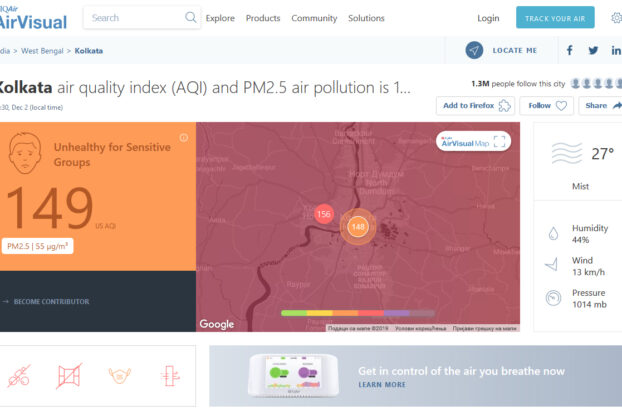Open settings via the gear icon
The height and width of the screenshot is (420, 622).
click(x=615, y=18)
